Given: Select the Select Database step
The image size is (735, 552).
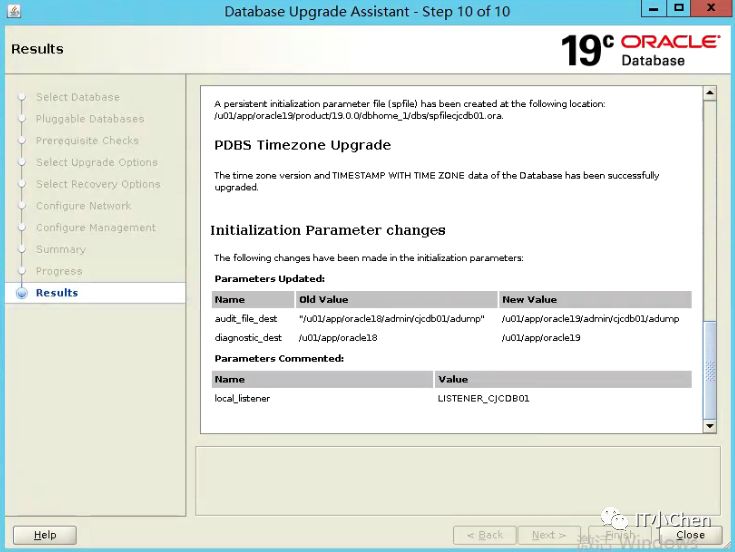Looking at the screenshot, I should 78,97.
